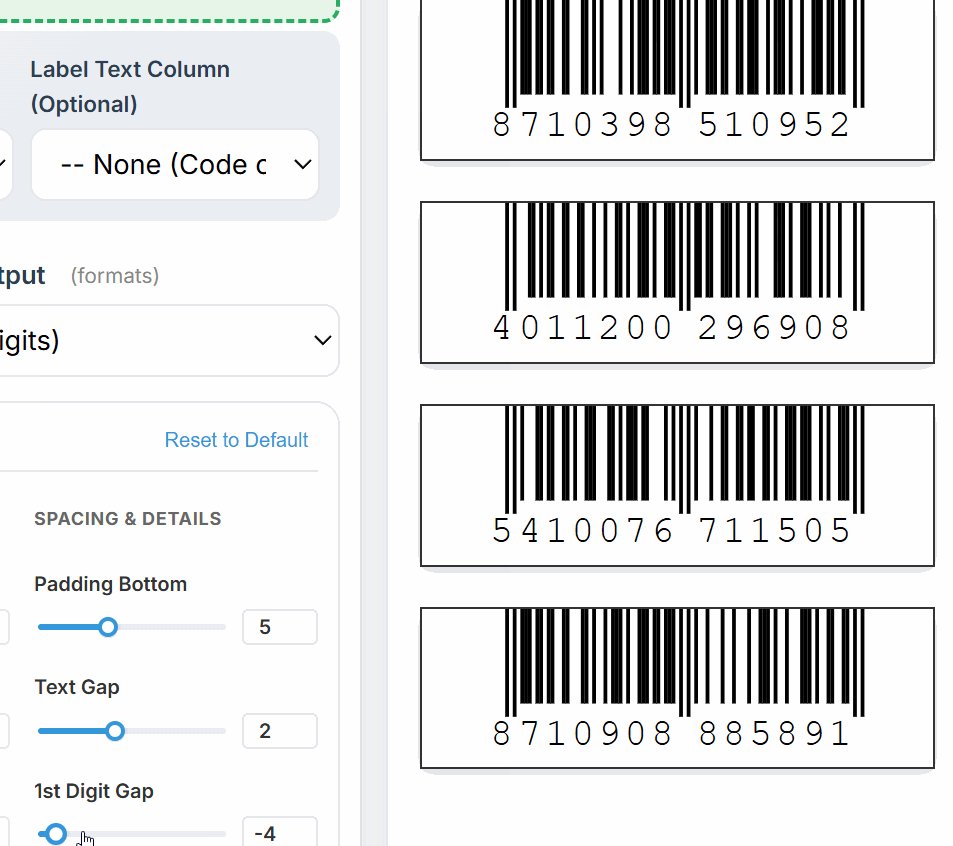
Task: Collapse the SPACING & DETAILS section
Action: click(127, 518)
